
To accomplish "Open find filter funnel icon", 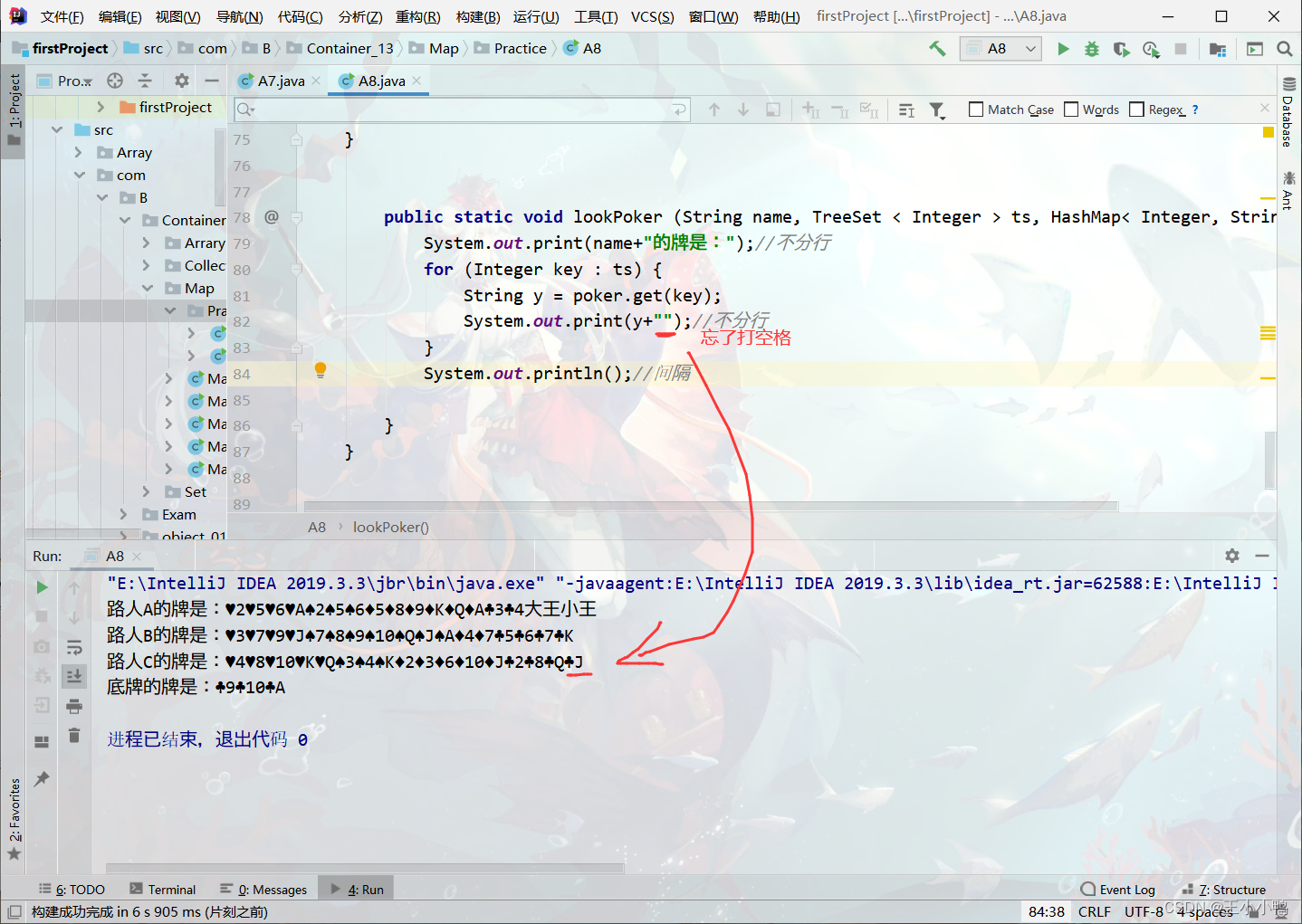I will pyautogui.click(x=937, y=110).
